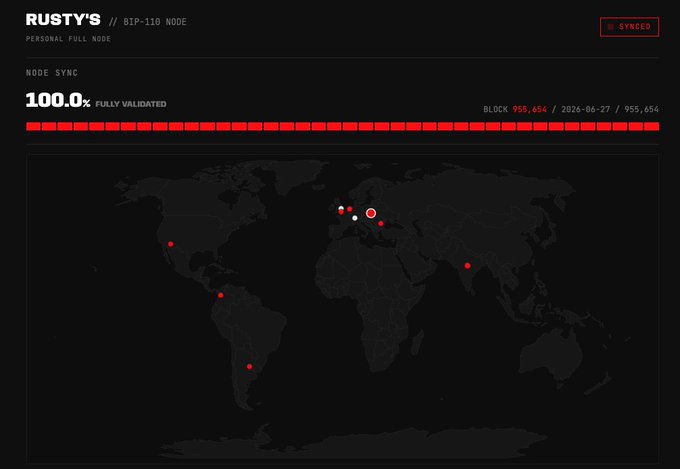Select the large ringed node marker in Eastern Europe
This screenshot has height=469, width=680.
(x=371, y=213)
